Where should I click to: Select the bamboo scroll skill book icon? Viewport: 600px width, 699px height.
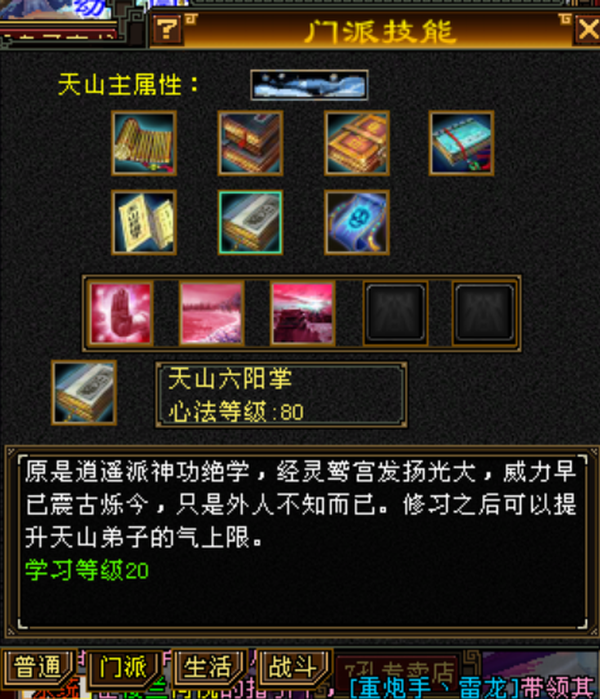[x=144, y=143]
